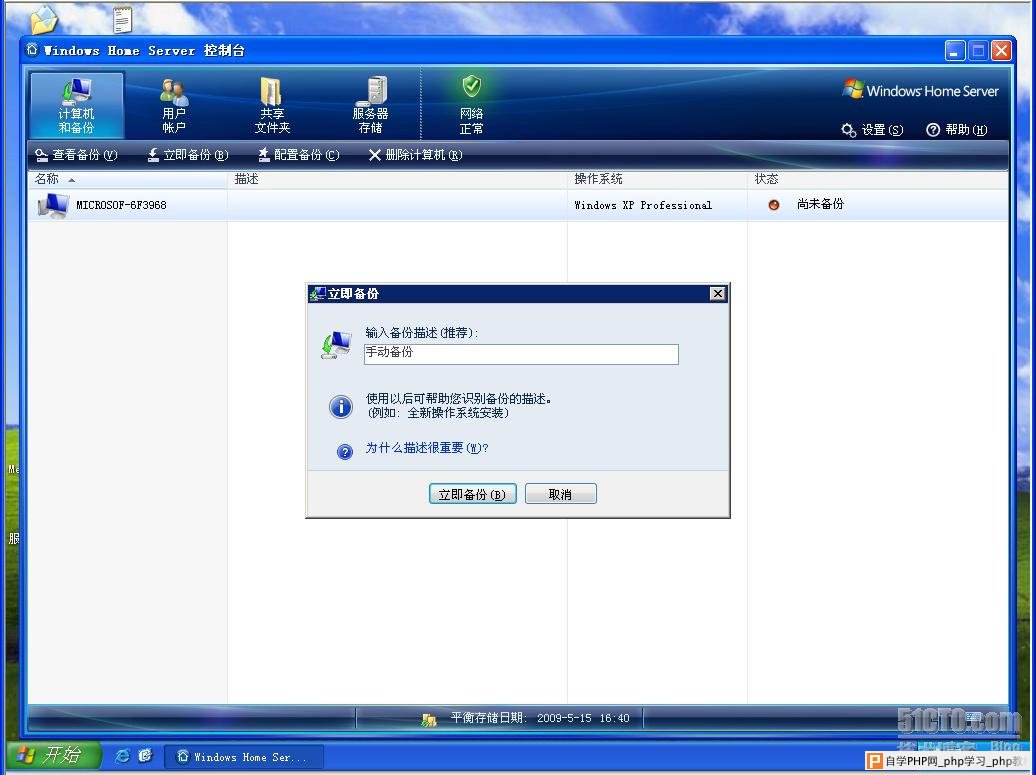
Task: Sort by the 状态 column header
Action: (878, 179)
